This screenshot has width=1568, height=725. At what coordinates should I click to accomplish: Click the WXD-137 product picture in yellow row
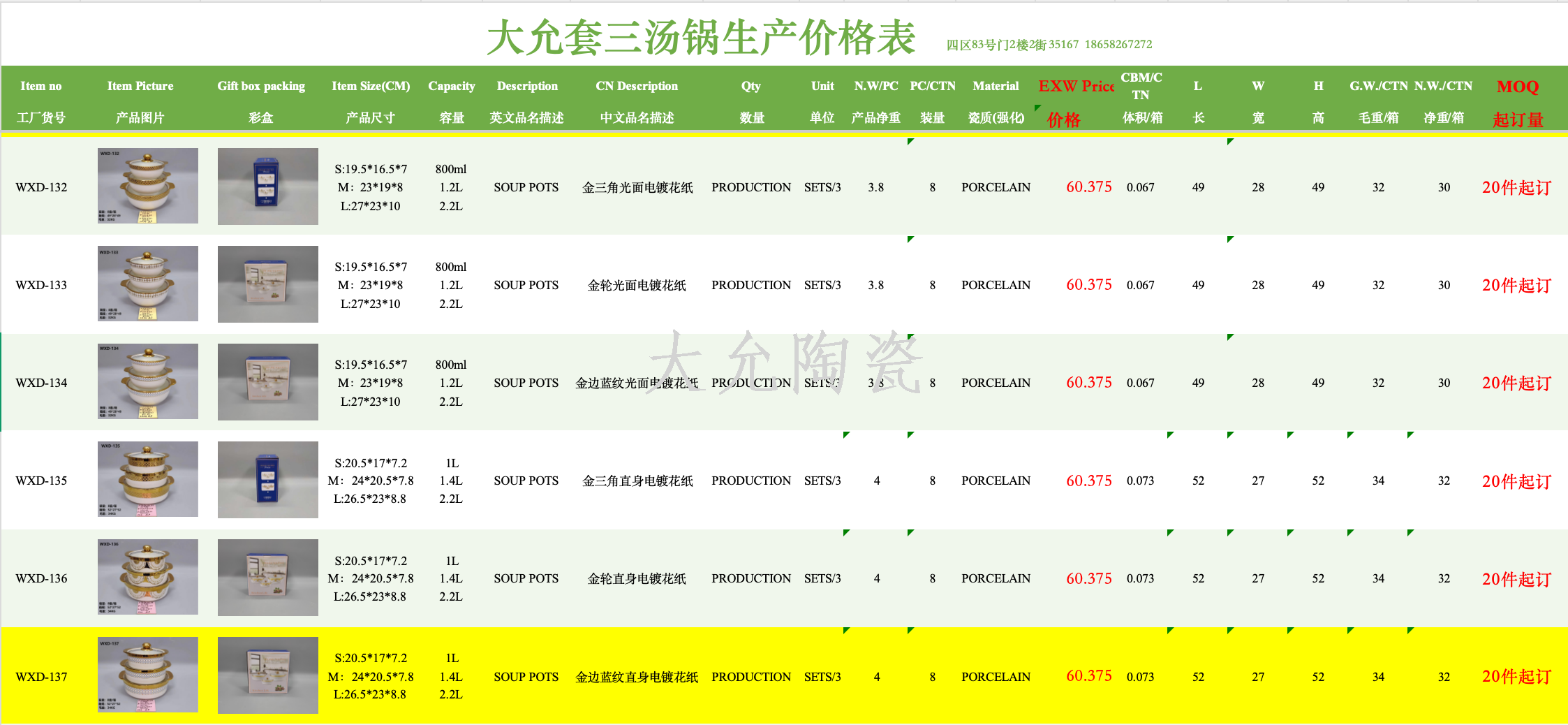[x=147, y=675]
